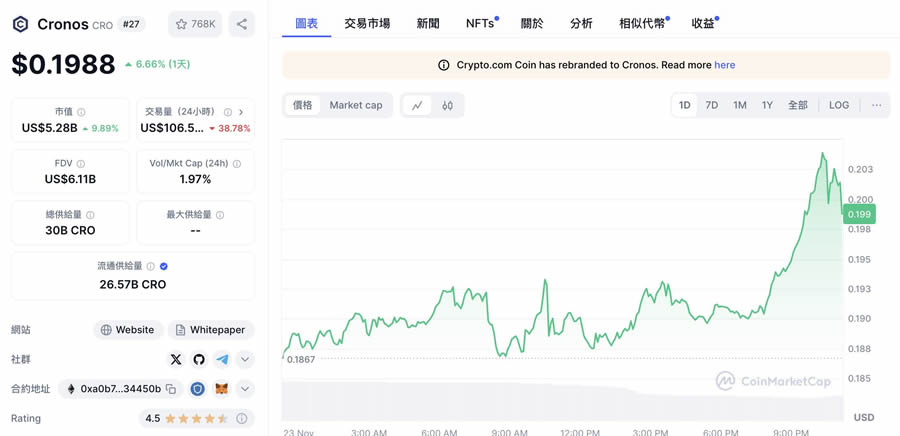Switch chart data to Market cap
This screenshot has height=436, width=900.
(x=356, y=105)
